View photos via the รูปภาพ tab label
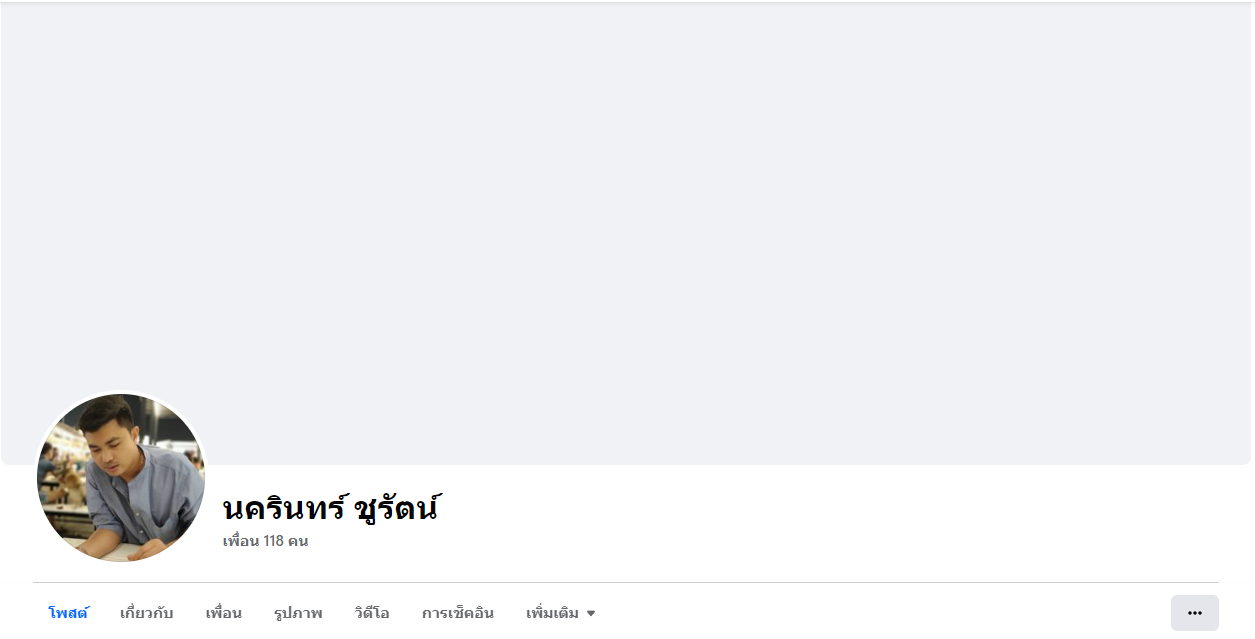1255x639 pixels. (298, 613)
